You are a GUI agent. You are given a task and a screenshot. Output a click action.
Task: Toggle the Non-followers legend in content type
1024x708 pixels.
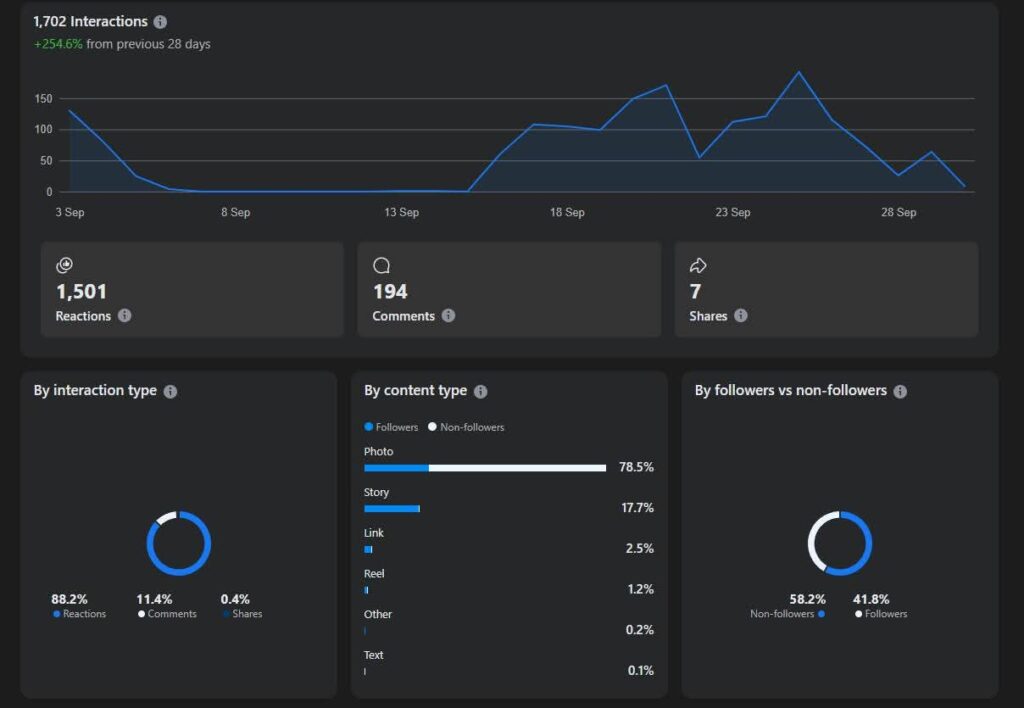[x=466, y=428]
